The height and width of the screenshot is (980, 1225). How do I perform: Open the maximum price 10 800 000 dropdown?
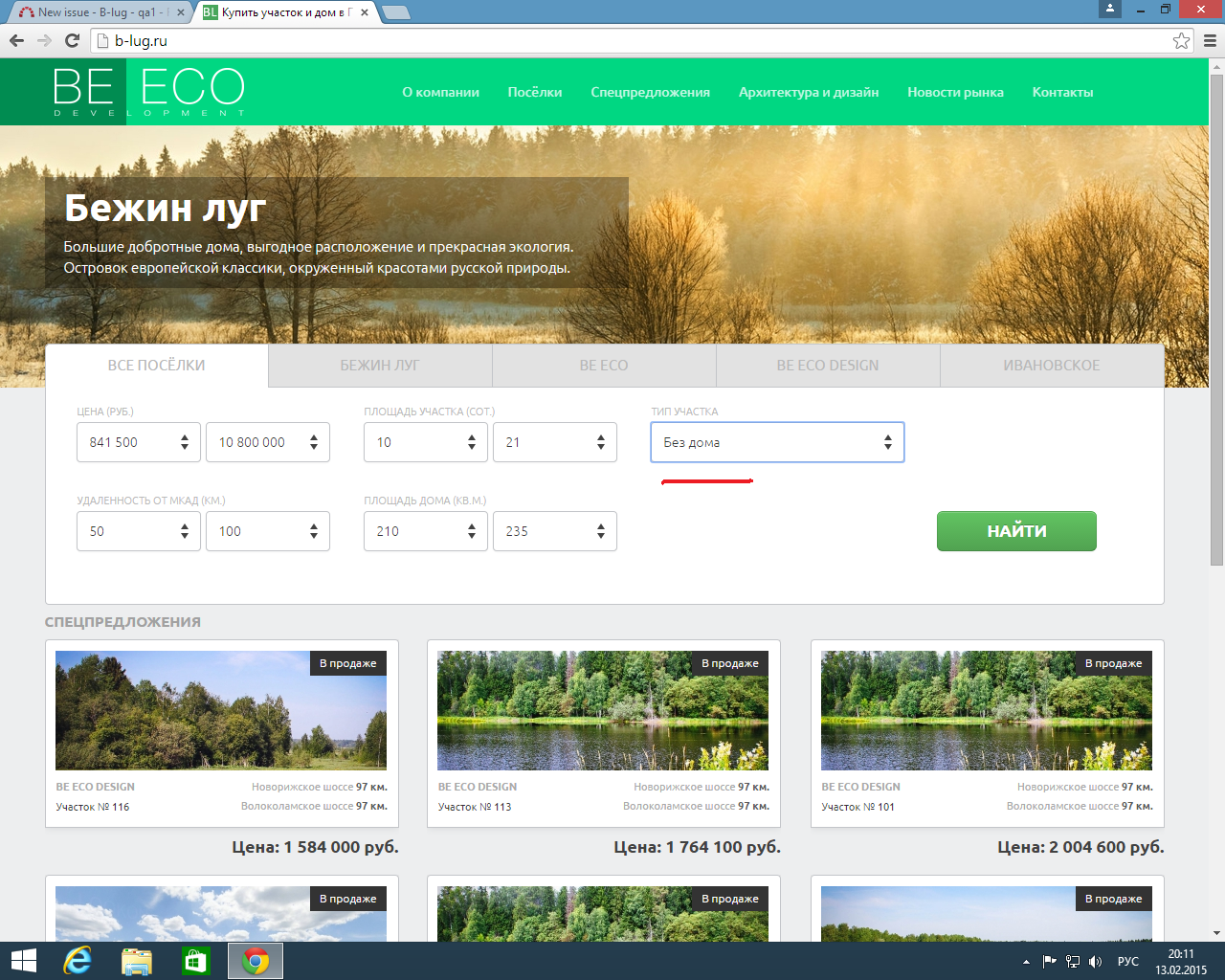pos(268,442)
